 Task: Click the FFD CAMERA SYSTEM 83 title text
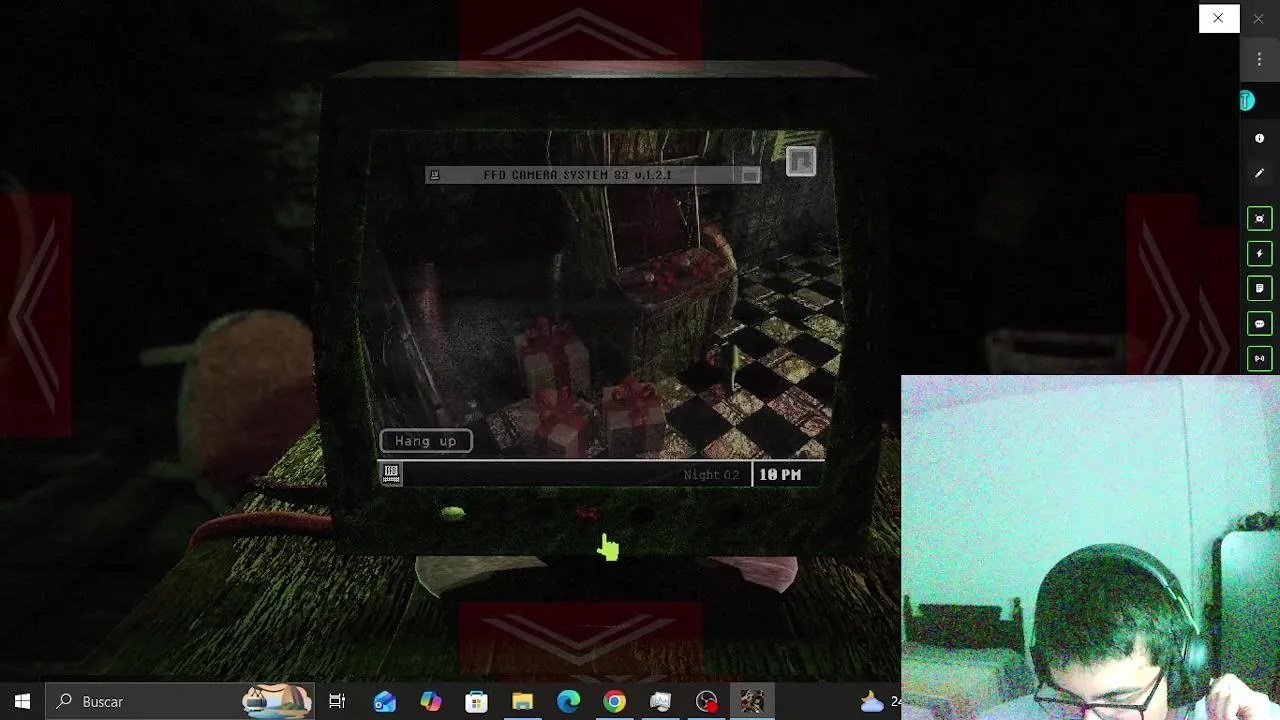coord(577,175)
